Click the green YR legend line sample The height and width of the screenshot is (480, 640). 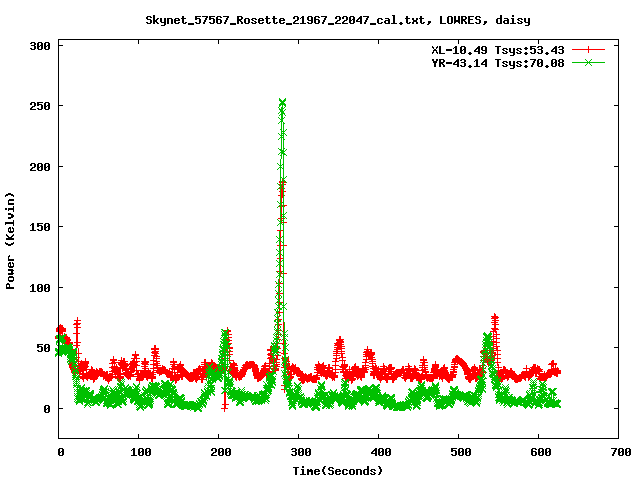pos(588,62)
